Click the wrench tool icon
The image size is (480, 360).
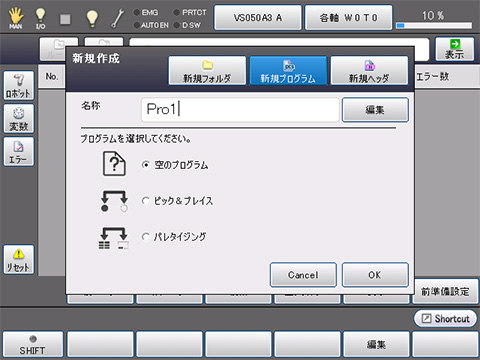(117, 18)
